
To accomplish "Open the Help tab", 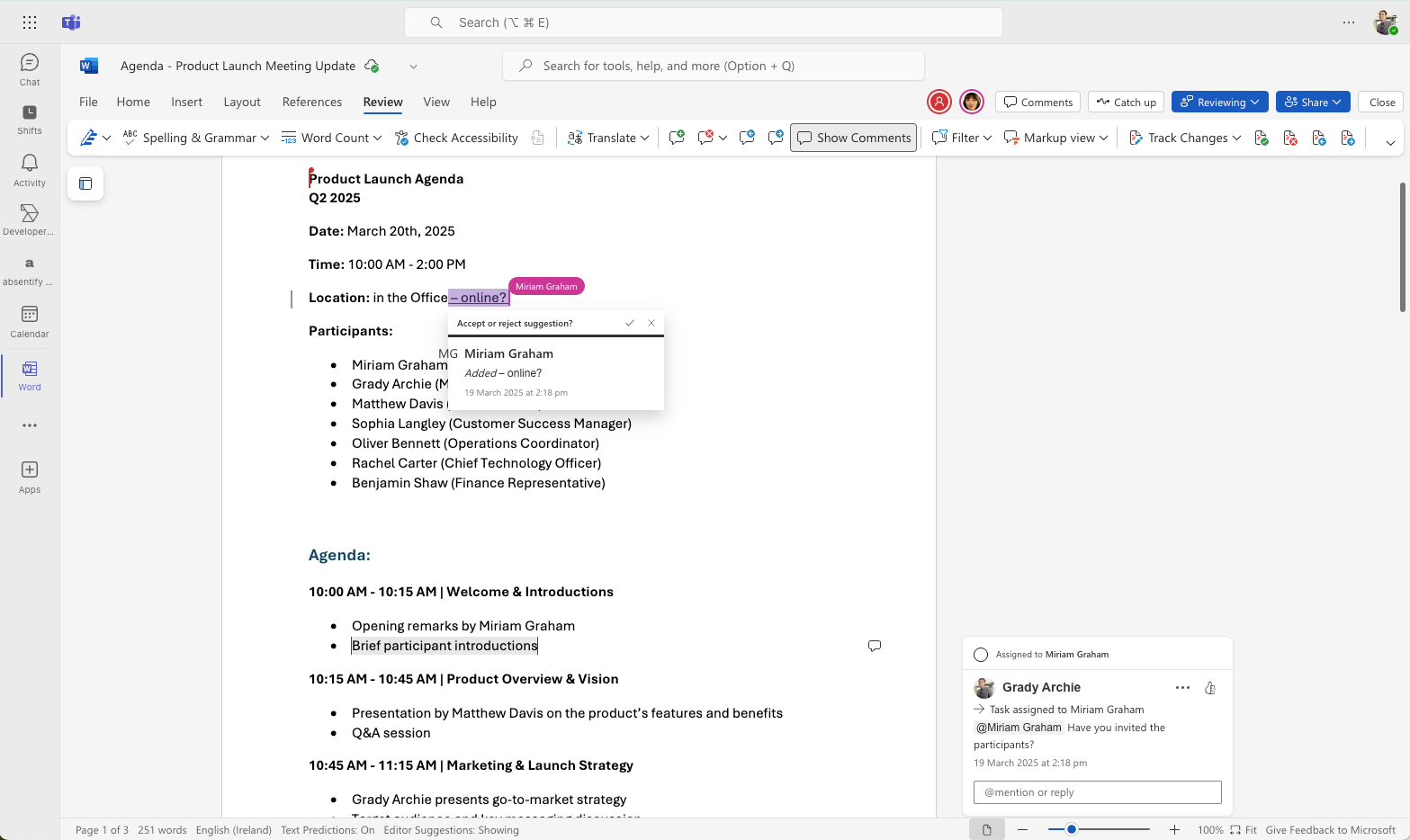I will point(483,102).
